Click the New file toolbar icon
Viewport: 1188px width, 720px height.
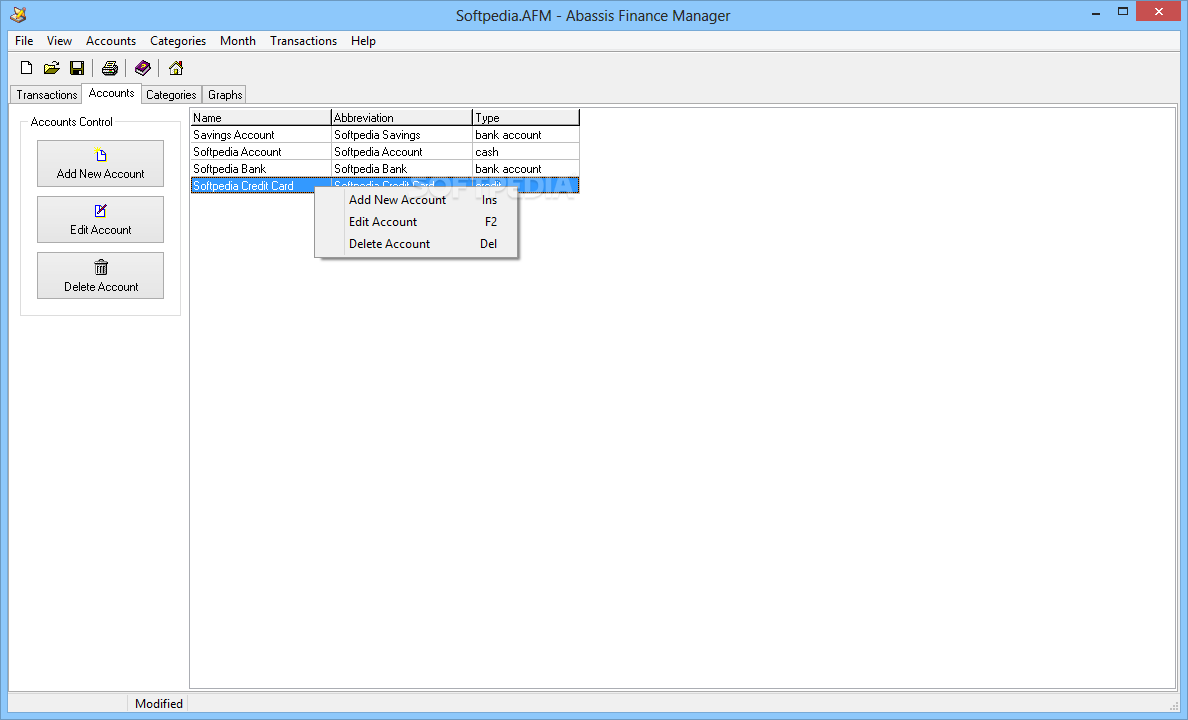coord(27,68)
